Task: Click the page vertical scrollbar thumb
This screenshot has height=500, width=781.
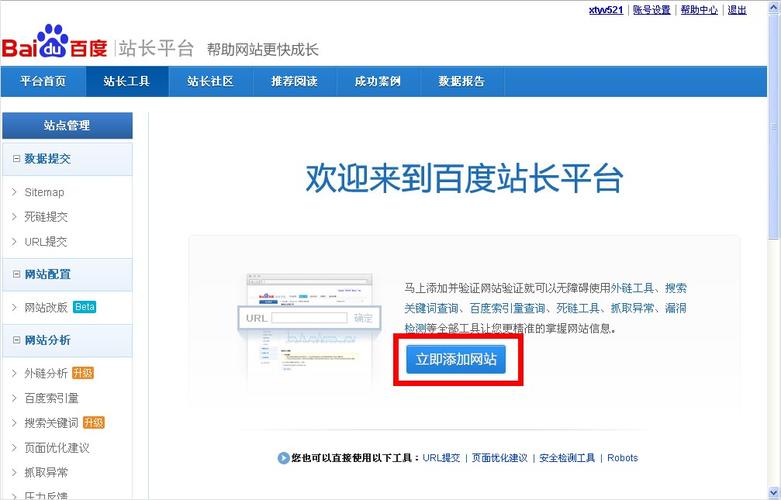Action: pos(775,125)
